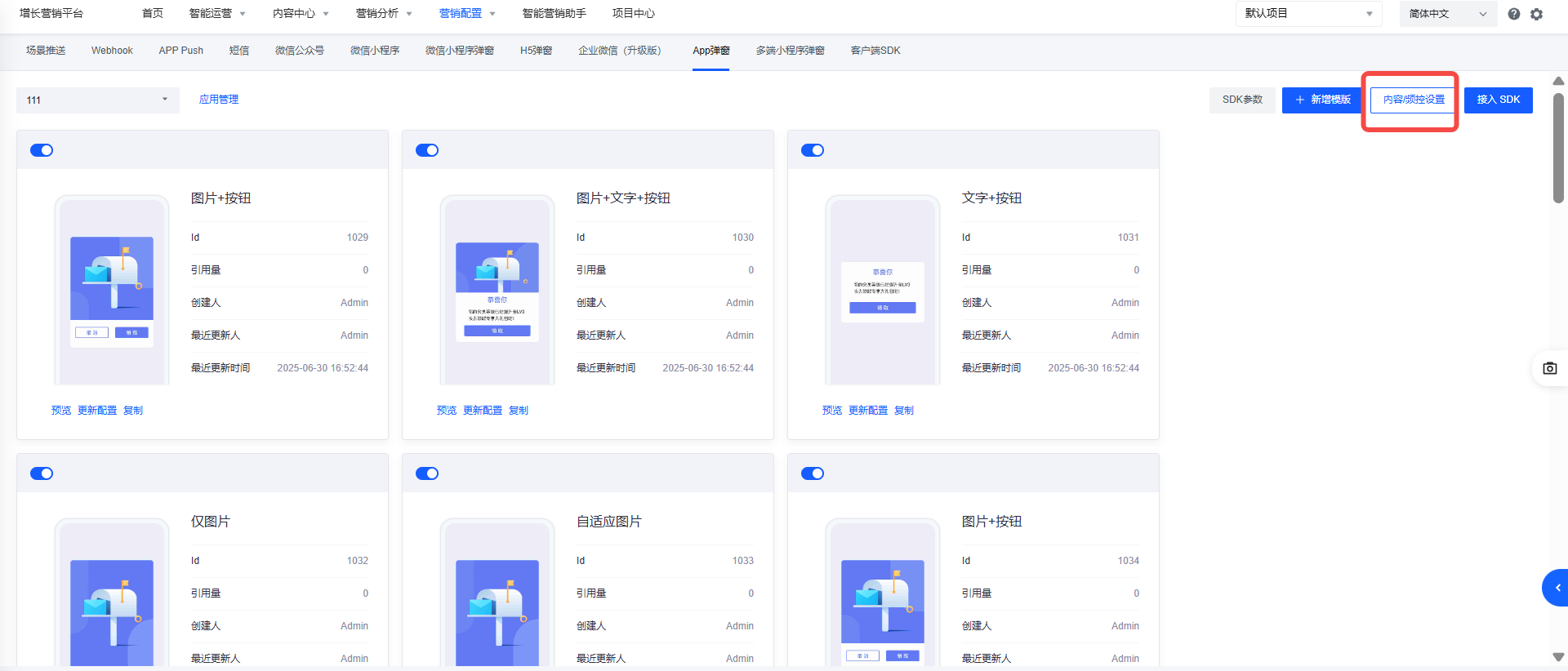Disable the 图片+文字+按钮 template switch

tap(427, 150)
